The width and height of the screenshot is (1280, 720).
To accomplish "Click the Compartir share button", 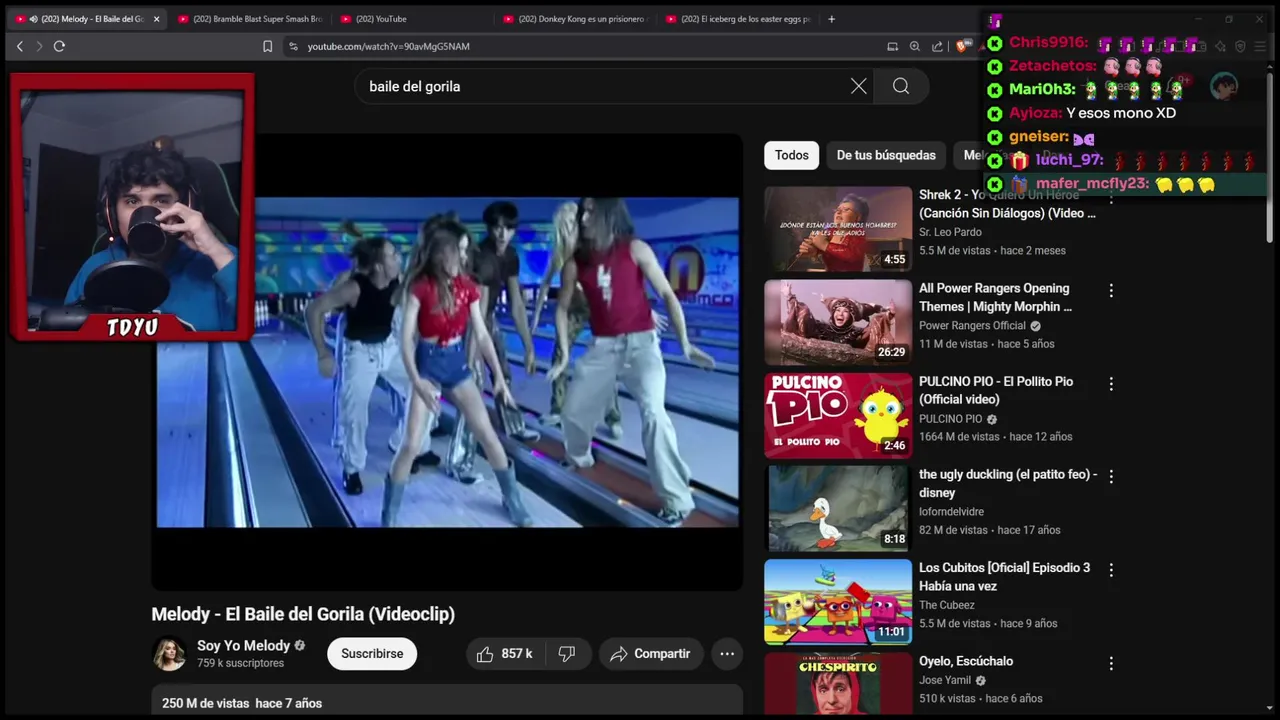I will point(650,654).
